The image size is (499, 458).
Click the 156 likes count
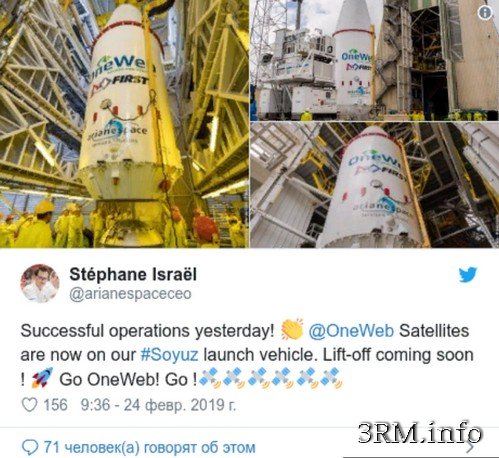(x=55, y=405)
